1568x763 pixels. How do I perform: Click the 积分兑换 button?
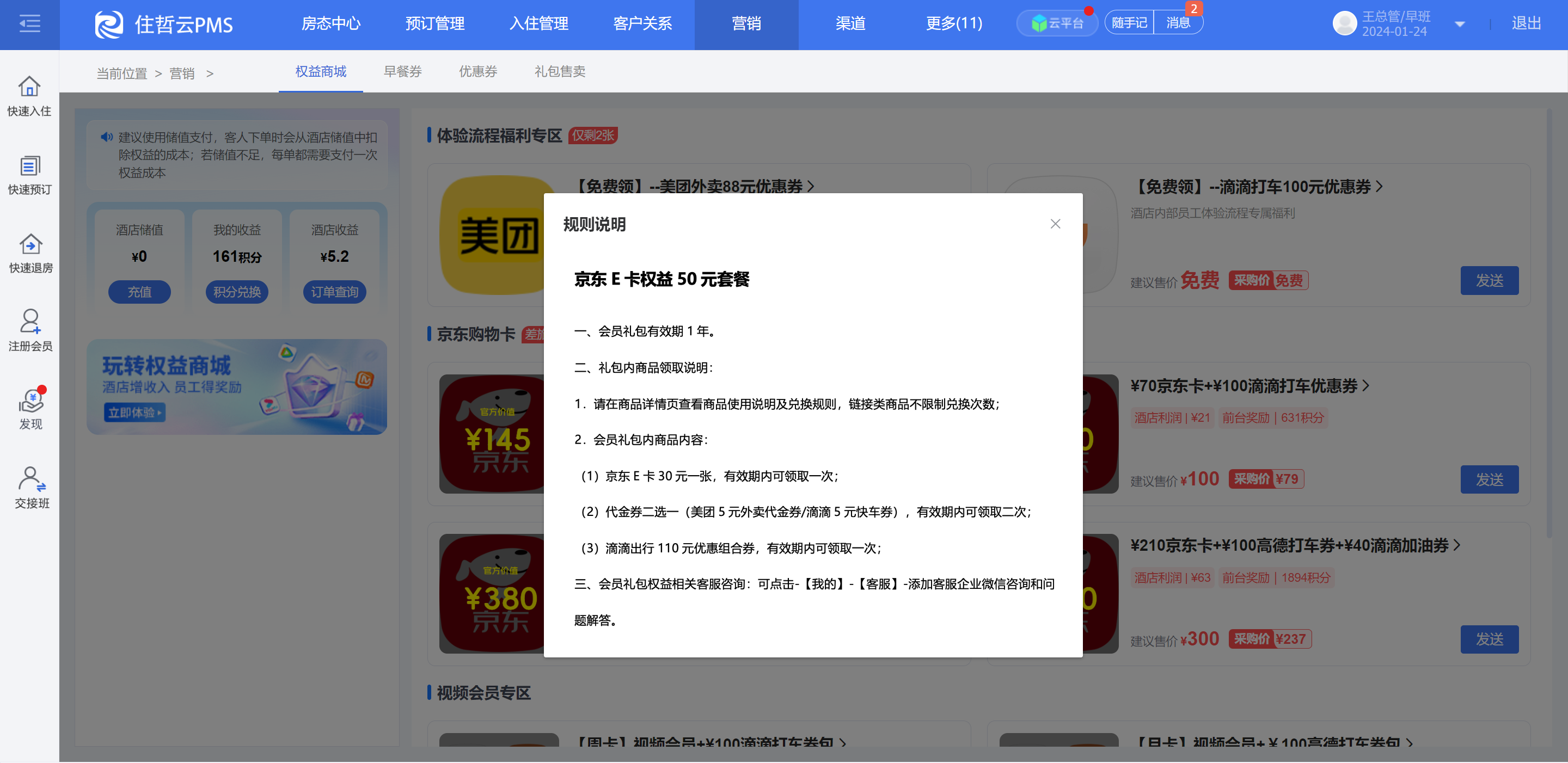click(237, 292)
